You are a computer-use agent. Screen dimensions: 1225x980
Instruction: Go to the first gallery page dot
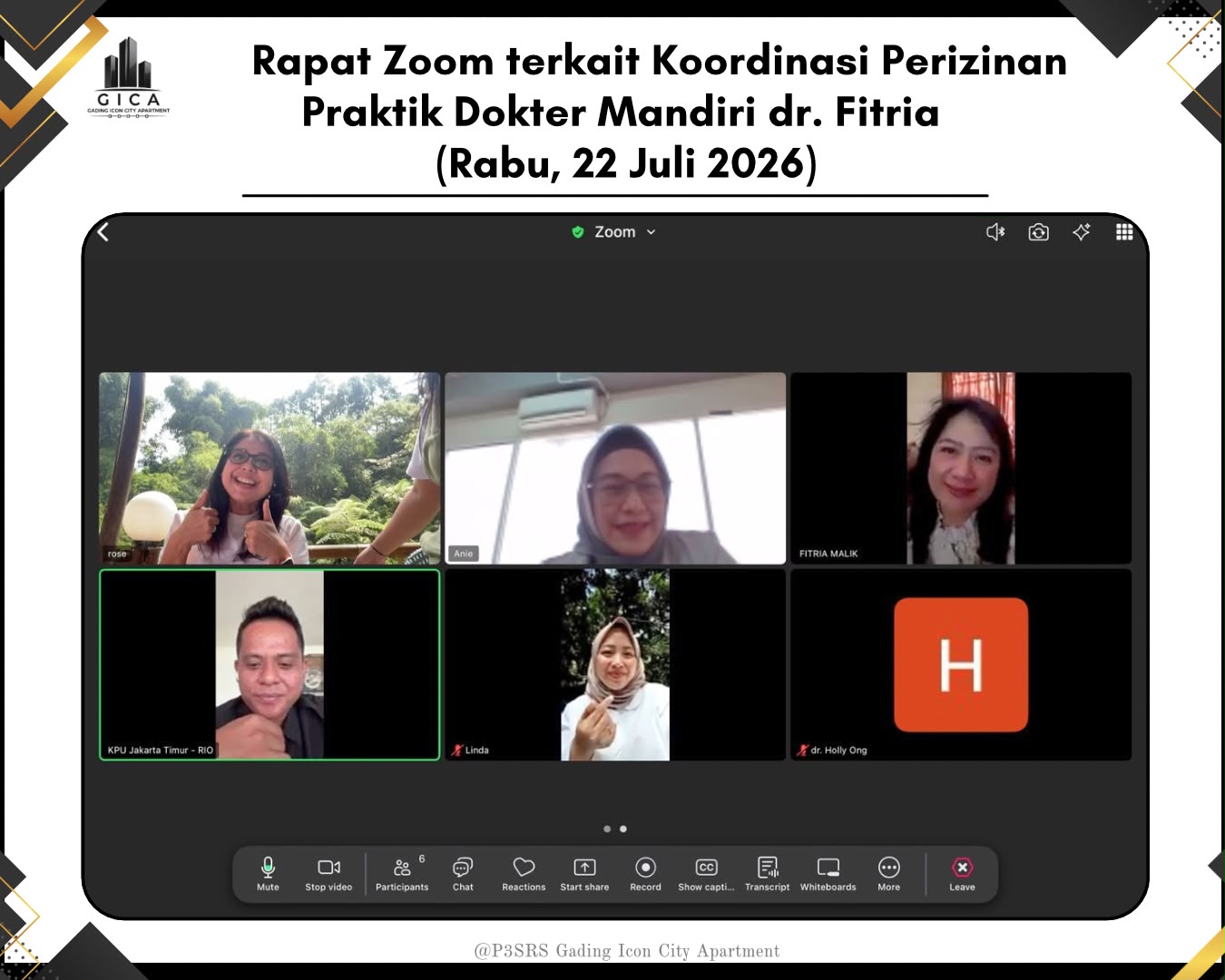(x=607, y=828)
